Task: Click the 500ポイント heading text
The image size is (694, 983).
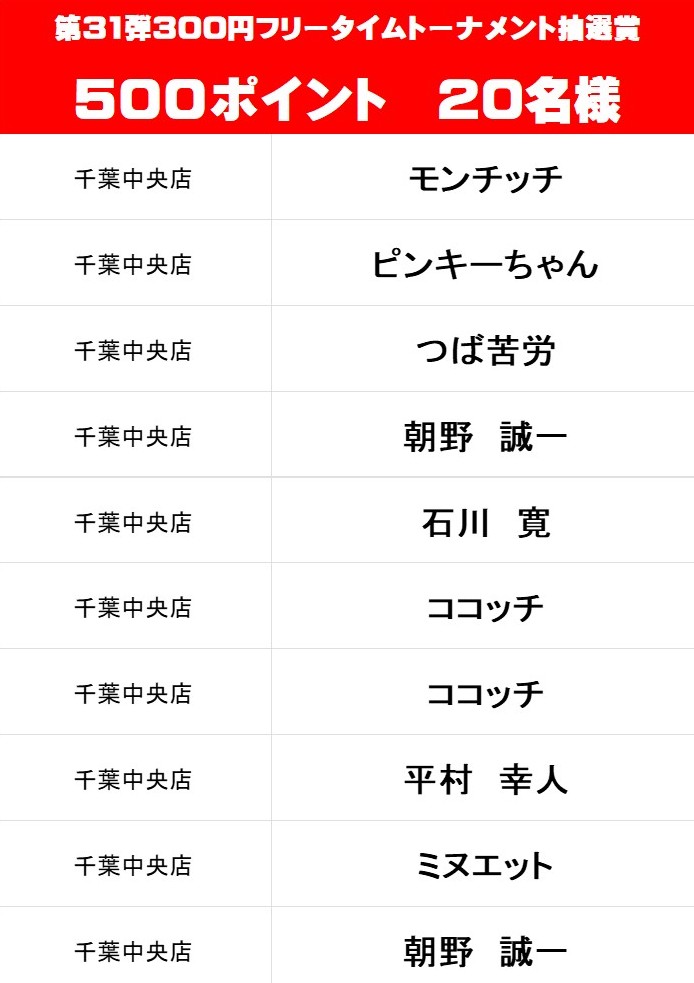Action: point(231,100)
